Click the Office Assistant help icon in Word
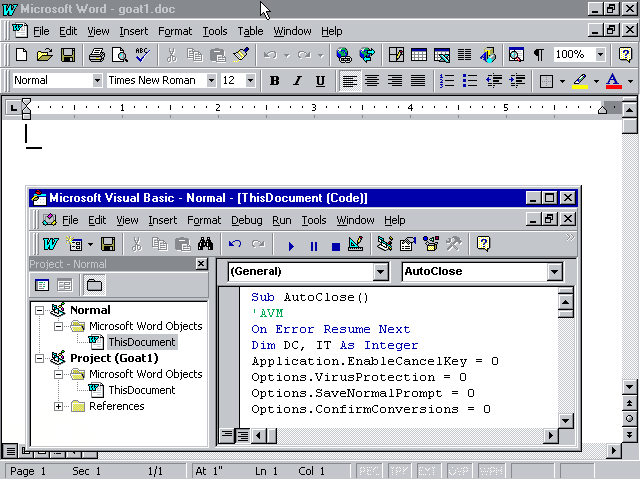The image size is (640, 480). 625,54
